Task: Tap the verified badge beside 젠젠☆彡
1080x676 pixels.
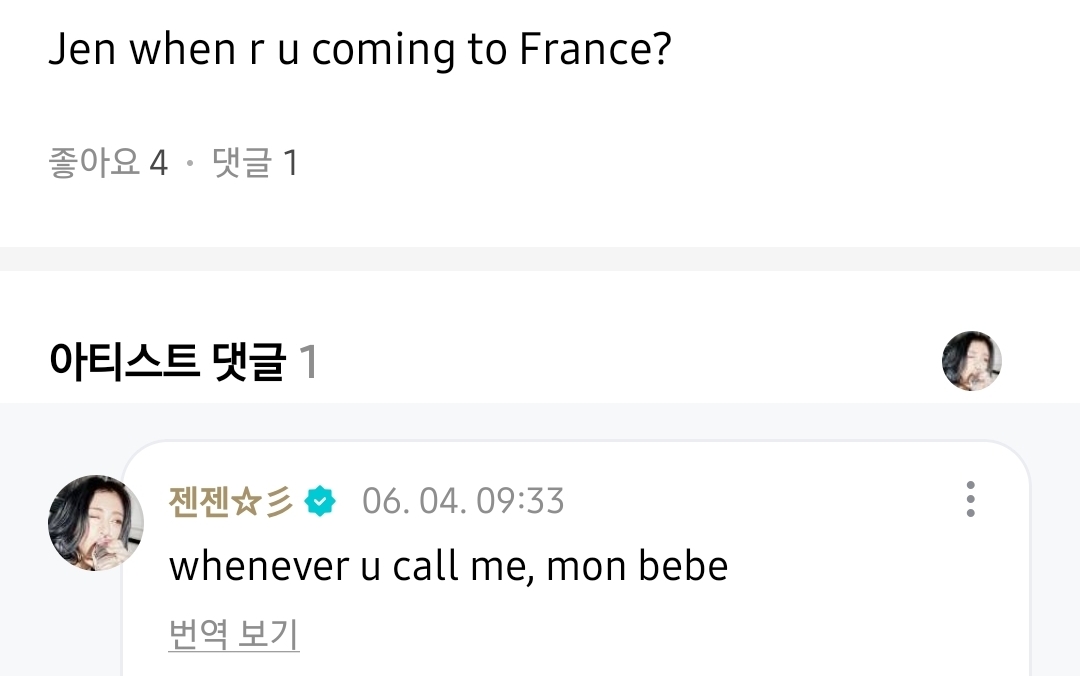Action: pos(321,500)
